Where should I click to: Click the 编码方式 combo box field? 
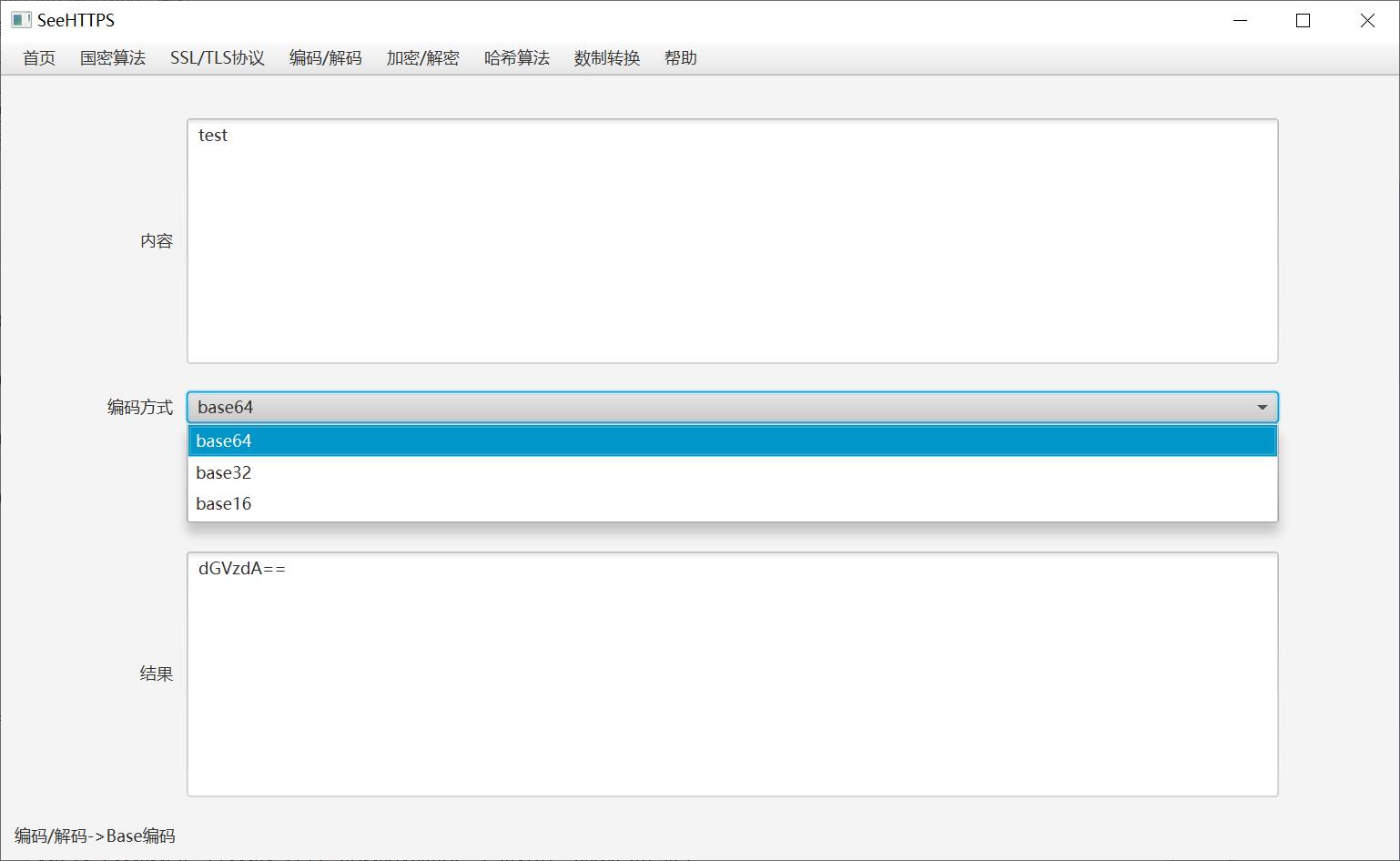tap(733, 407)
